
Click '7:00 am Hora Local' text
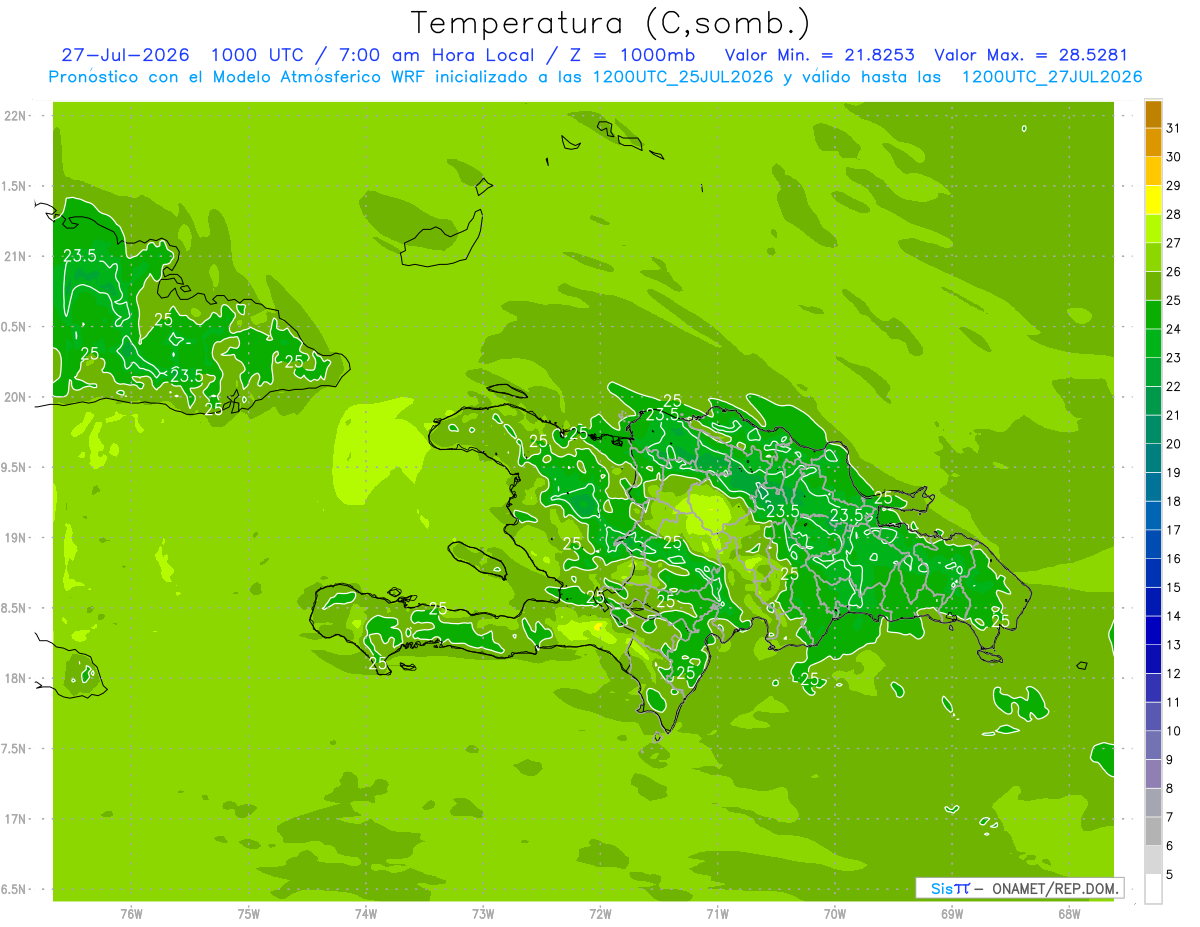pos(438,55)
